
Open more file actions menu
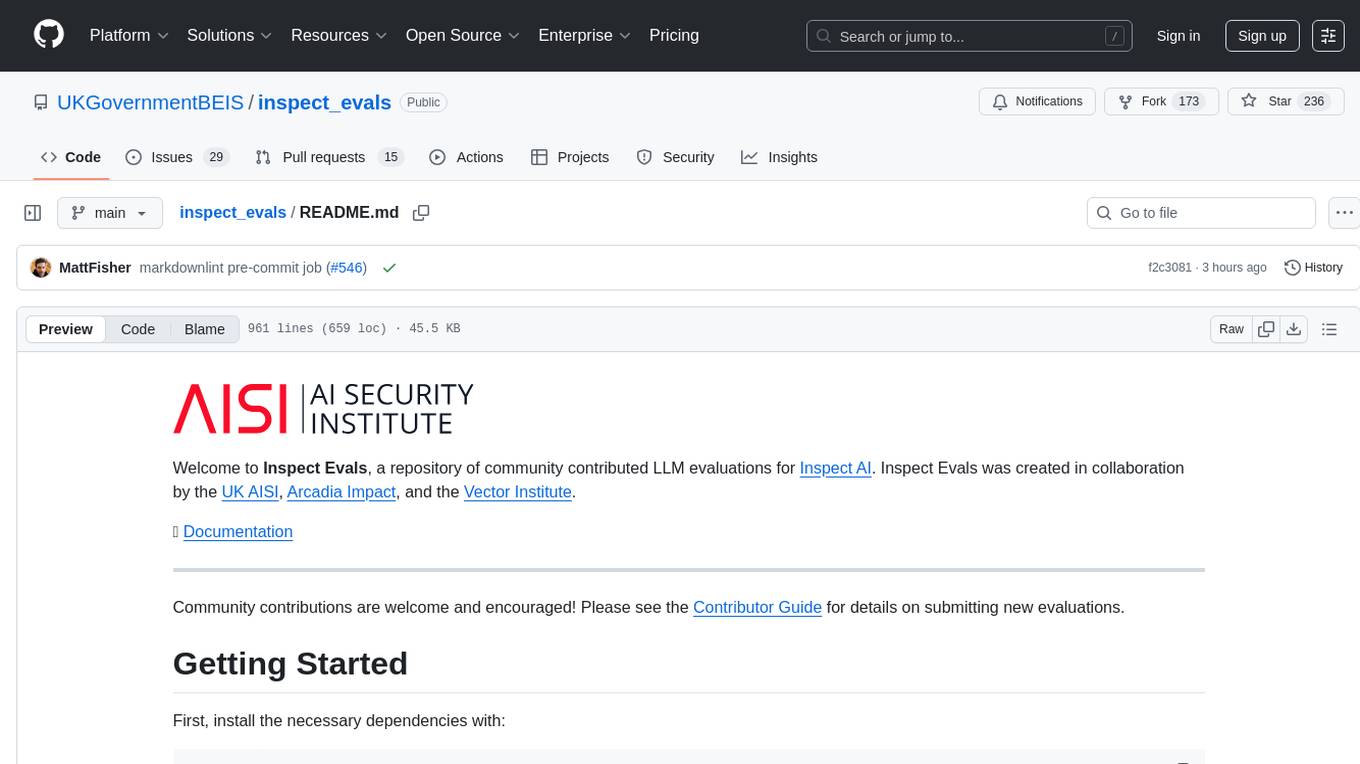point(1344,213)
